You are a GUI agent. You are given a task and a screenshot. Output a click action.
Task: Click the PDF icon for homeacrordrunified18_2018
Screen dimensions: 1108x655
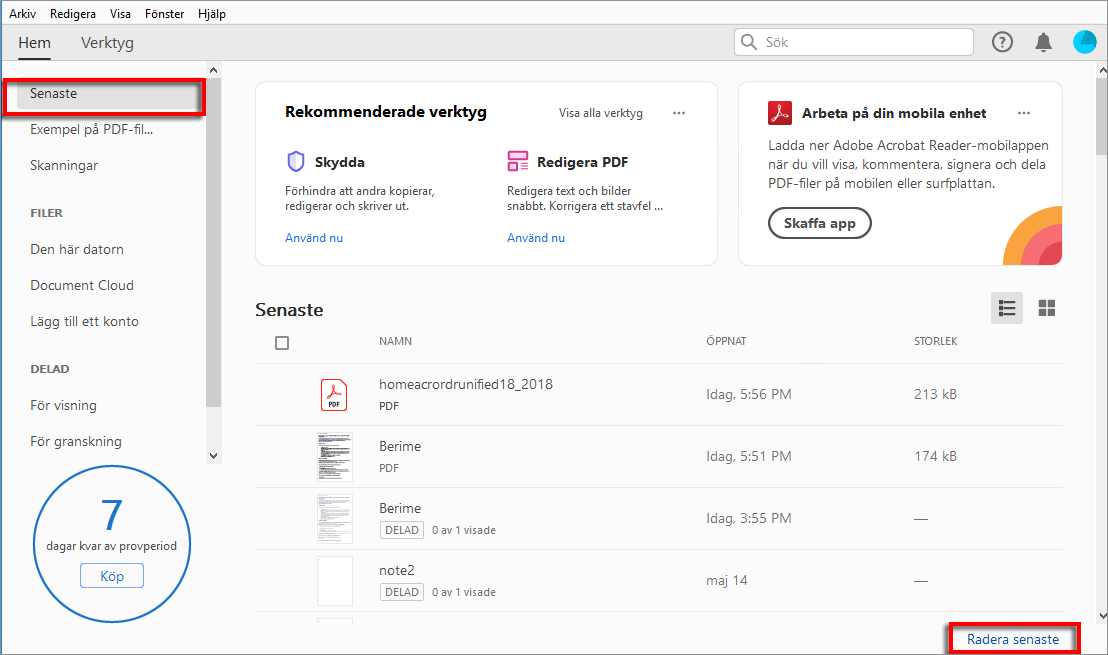pyautogui.click(x=334, y=395)
